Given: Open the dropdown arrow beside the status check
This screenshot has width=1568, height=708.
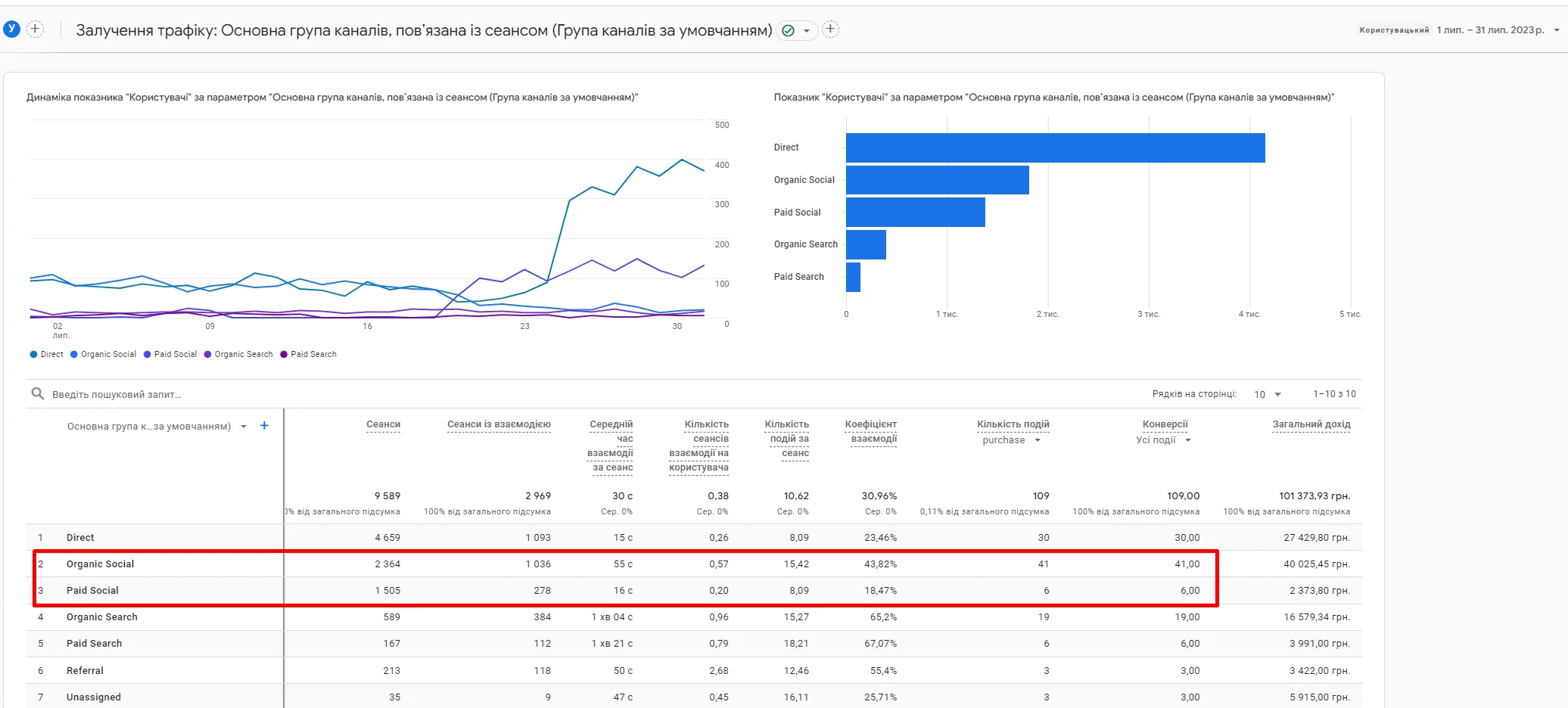Looking at the screenshot, I should click(x=807, y=31).
